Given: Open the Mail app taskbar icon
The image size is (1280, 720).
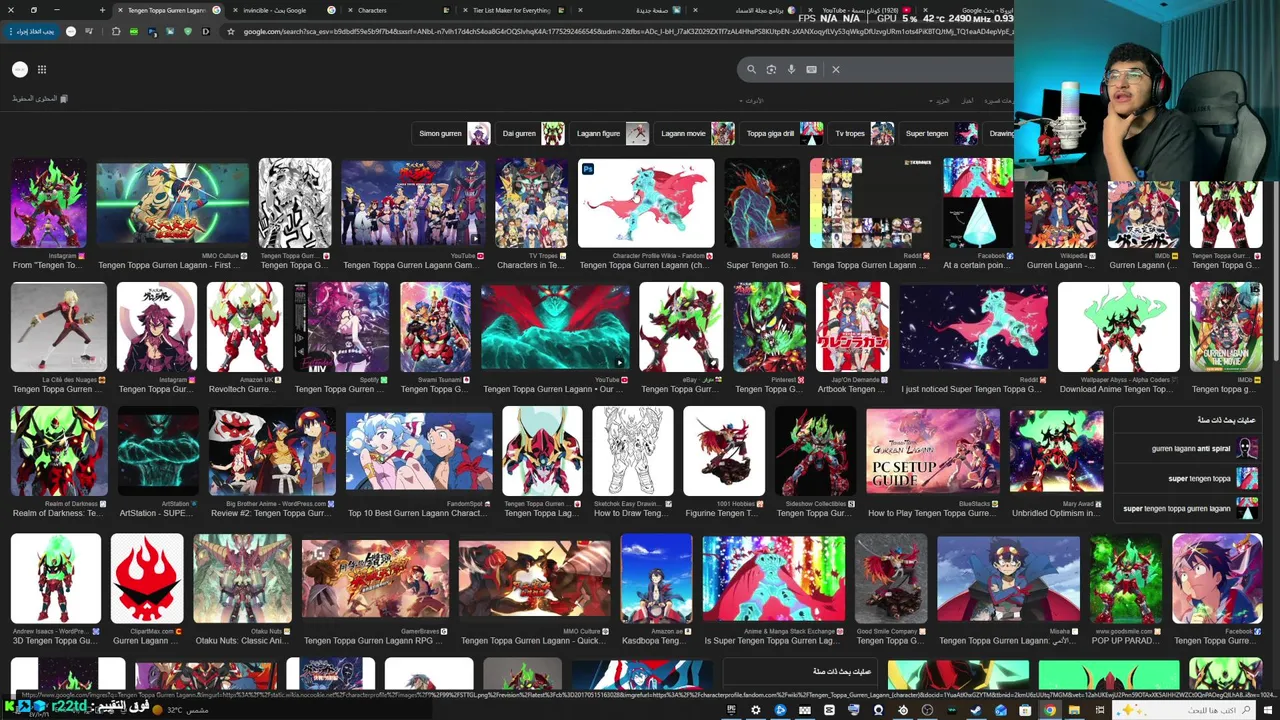Looking at the screenshot, I should tap(1000, 710).
